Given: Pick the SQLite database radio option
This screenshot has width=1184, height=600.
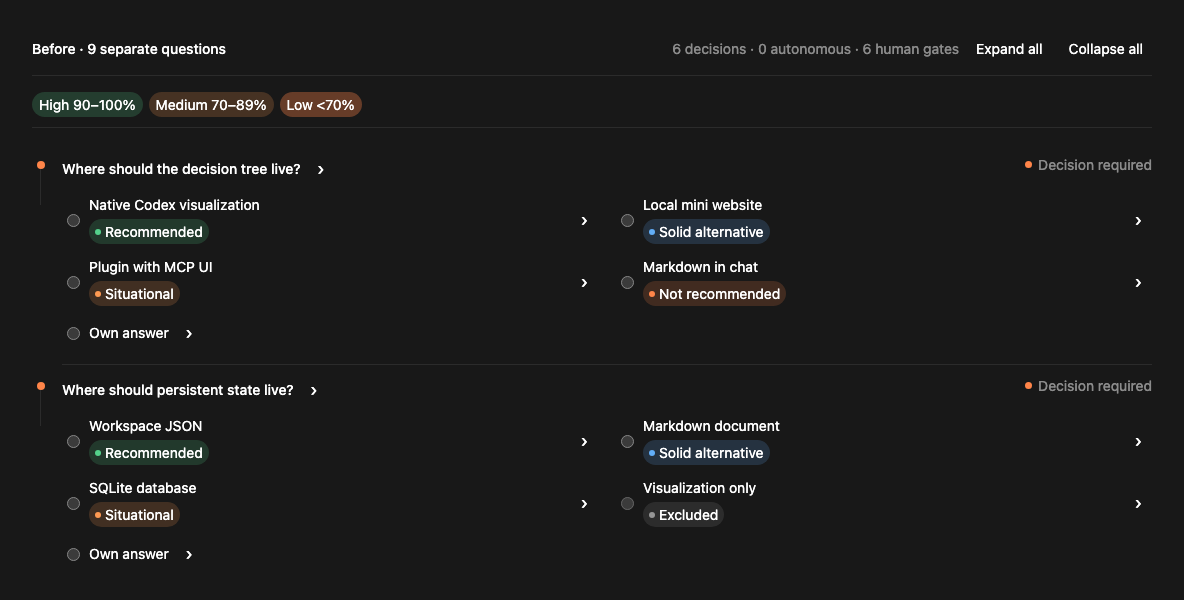Looking at the screenshot, I should coord(73,503).
